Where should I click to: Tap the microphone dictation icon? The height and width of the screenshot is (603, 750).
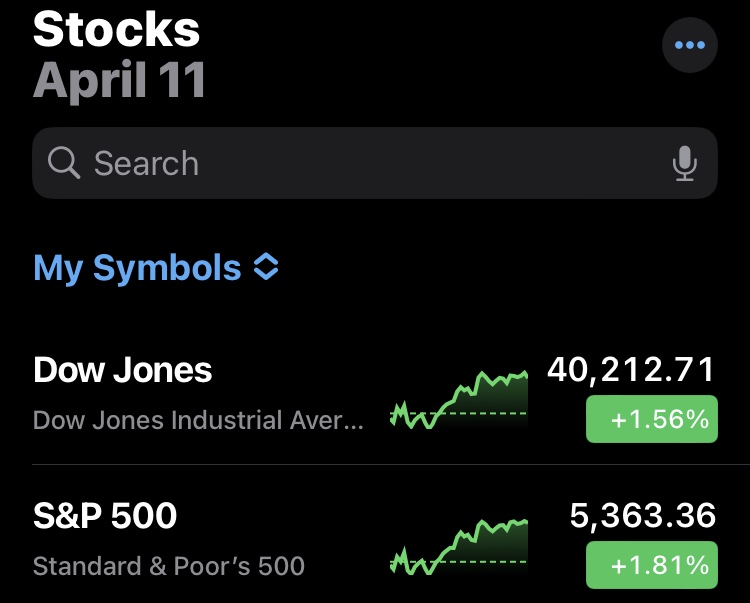pyautogui.click(x=684, y=163)
